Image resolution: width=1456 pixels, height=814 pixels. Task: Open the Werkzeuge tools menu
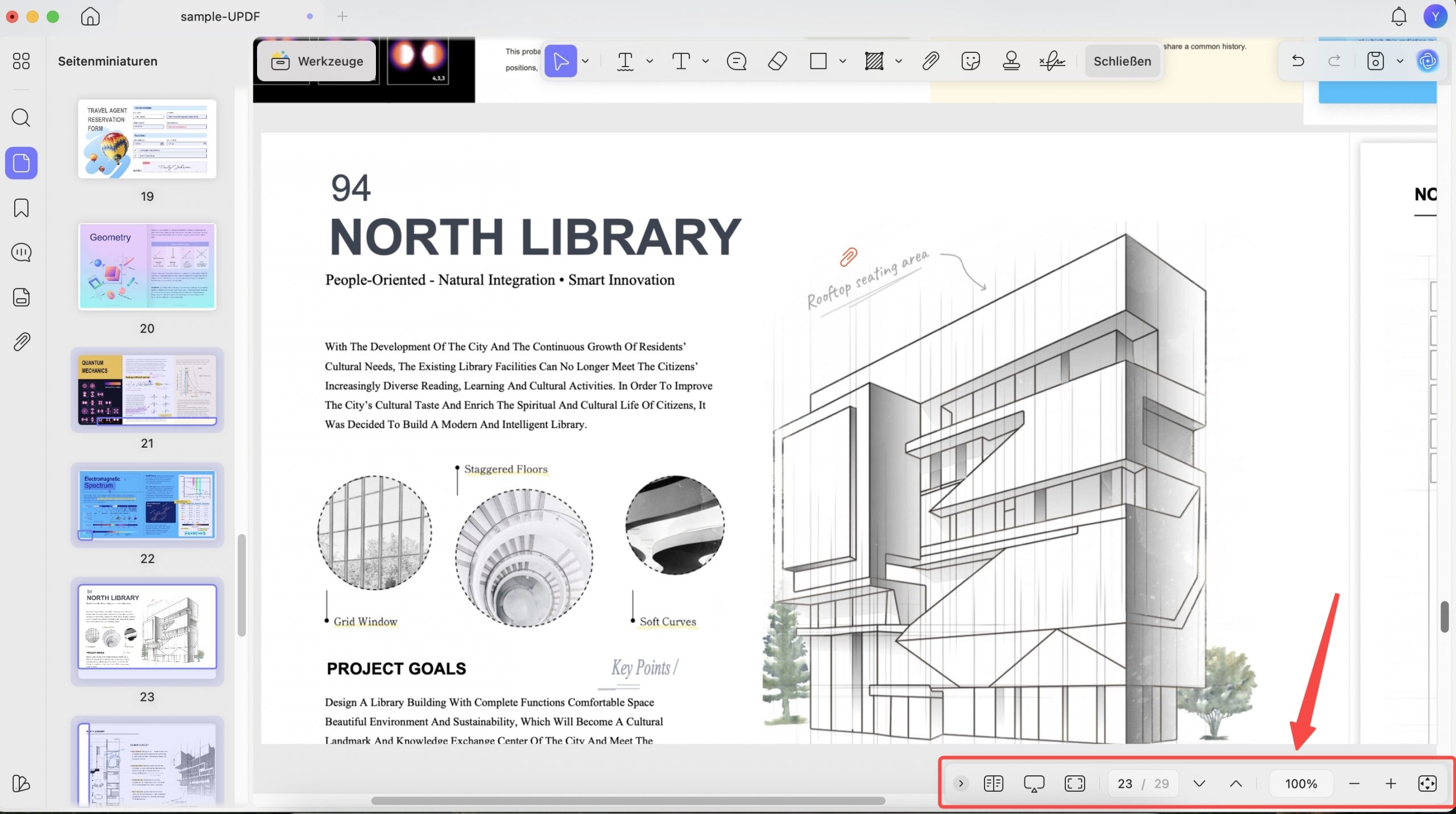(317, 61)
